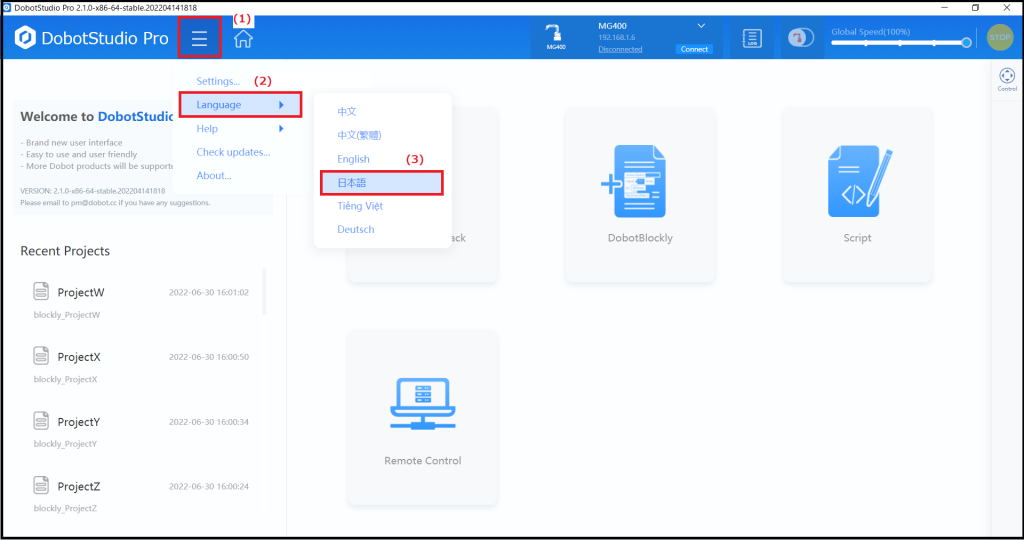Go to the Home screen icon
Viewport: 1024px width, 540px height.
tap(243, 39)
